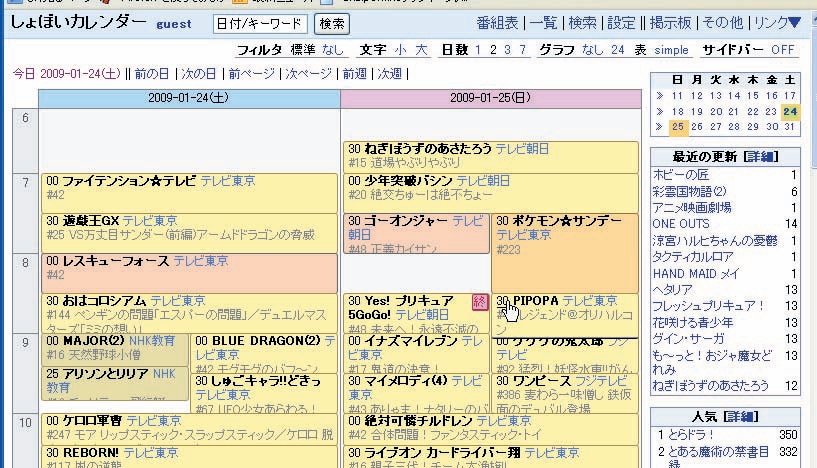This screenshot has width=817, height=468.
Task: Set number of days to 1
Action: pos(478,50)
